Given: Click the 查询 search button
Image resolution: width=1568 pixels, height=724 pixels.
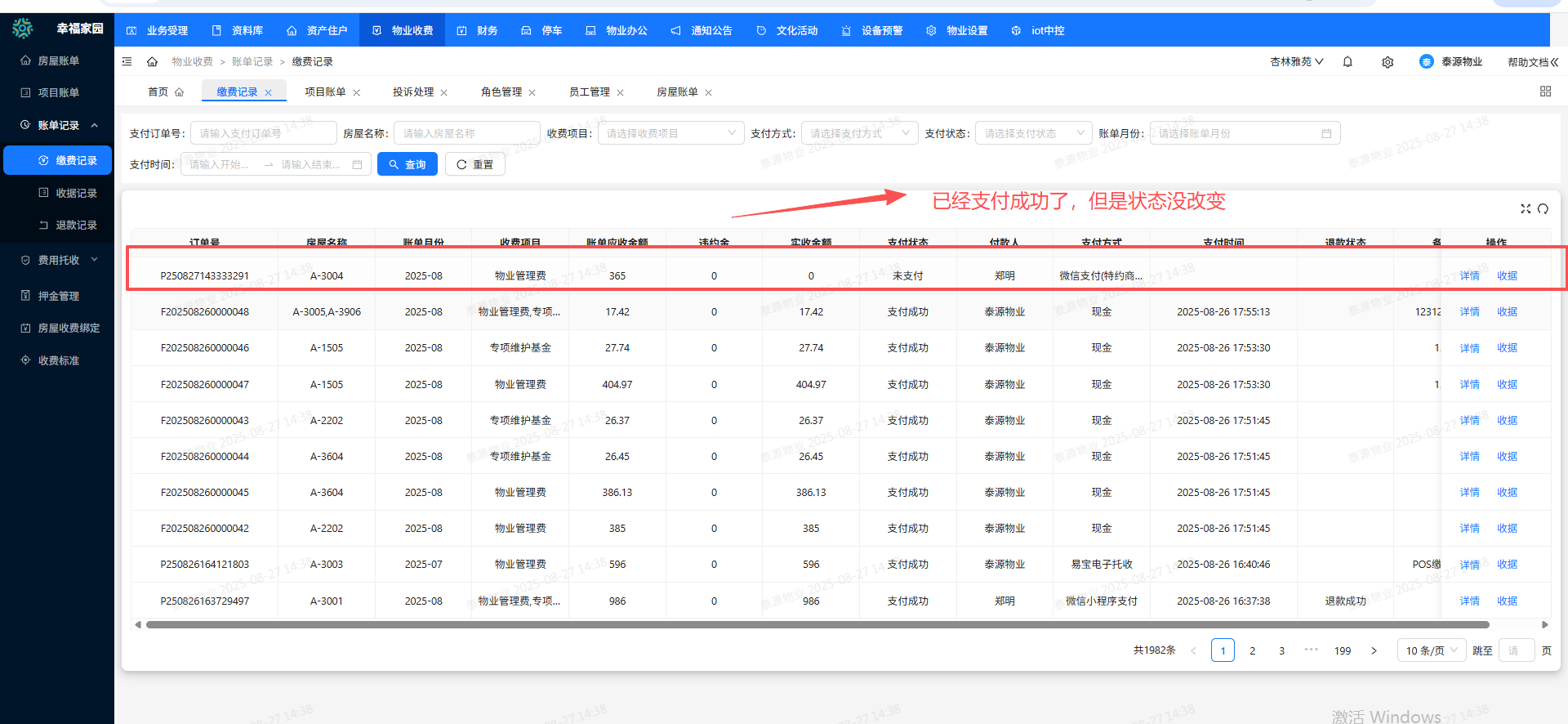Looking at the screenshot, I should [407, 164].
